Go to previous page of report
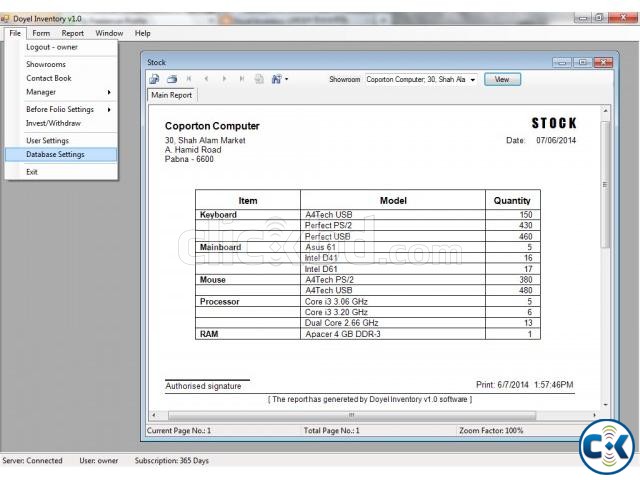Viewport: 640px width, 480px height. click(x=207, y=79)
